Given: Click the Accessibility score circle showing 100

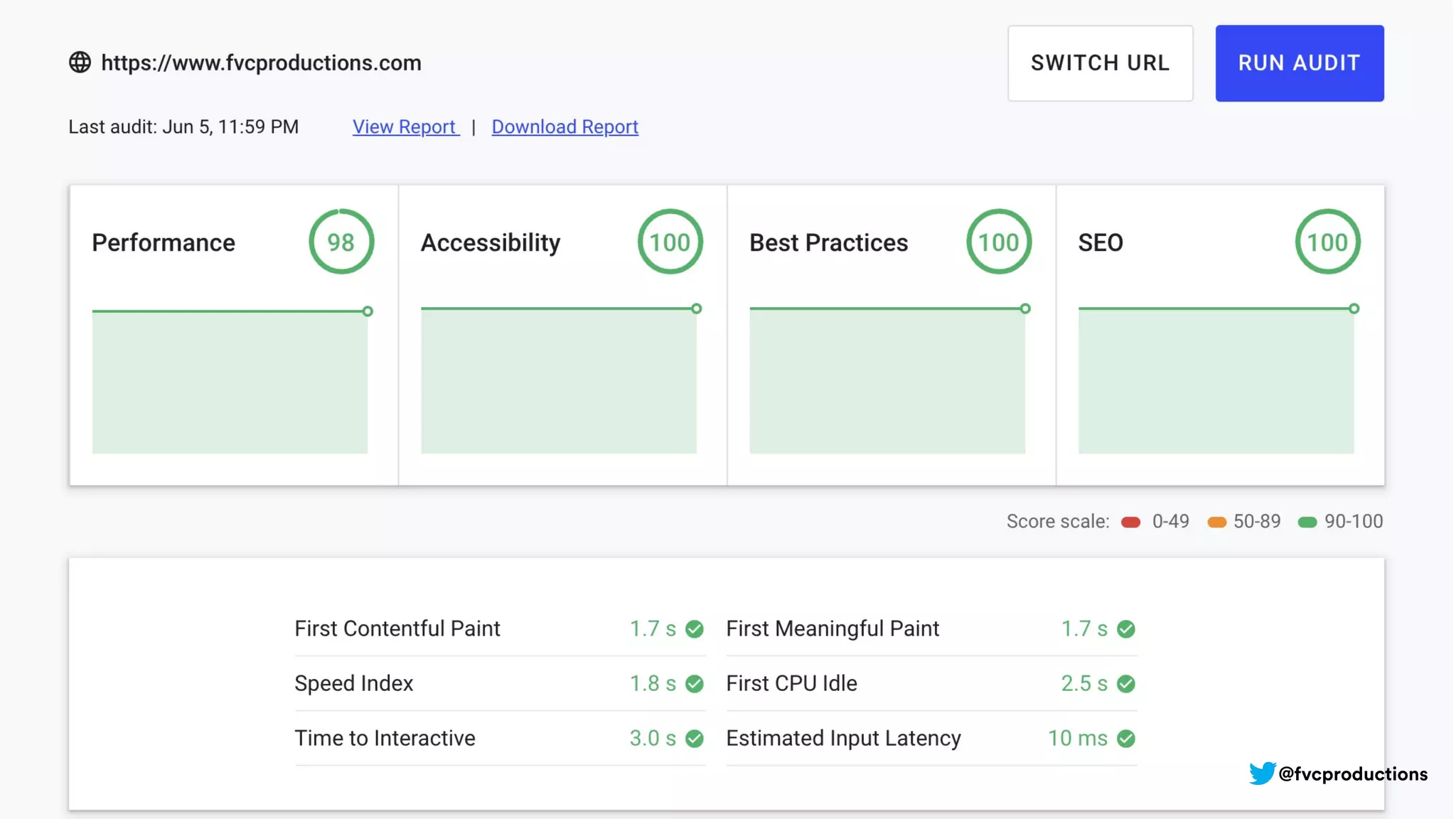Looking at the screenshot, I should pos(670,242).
